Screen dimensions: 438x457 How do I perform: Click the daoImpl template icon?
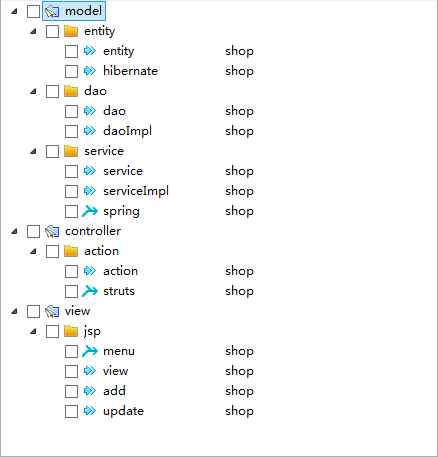click(90, 131)
